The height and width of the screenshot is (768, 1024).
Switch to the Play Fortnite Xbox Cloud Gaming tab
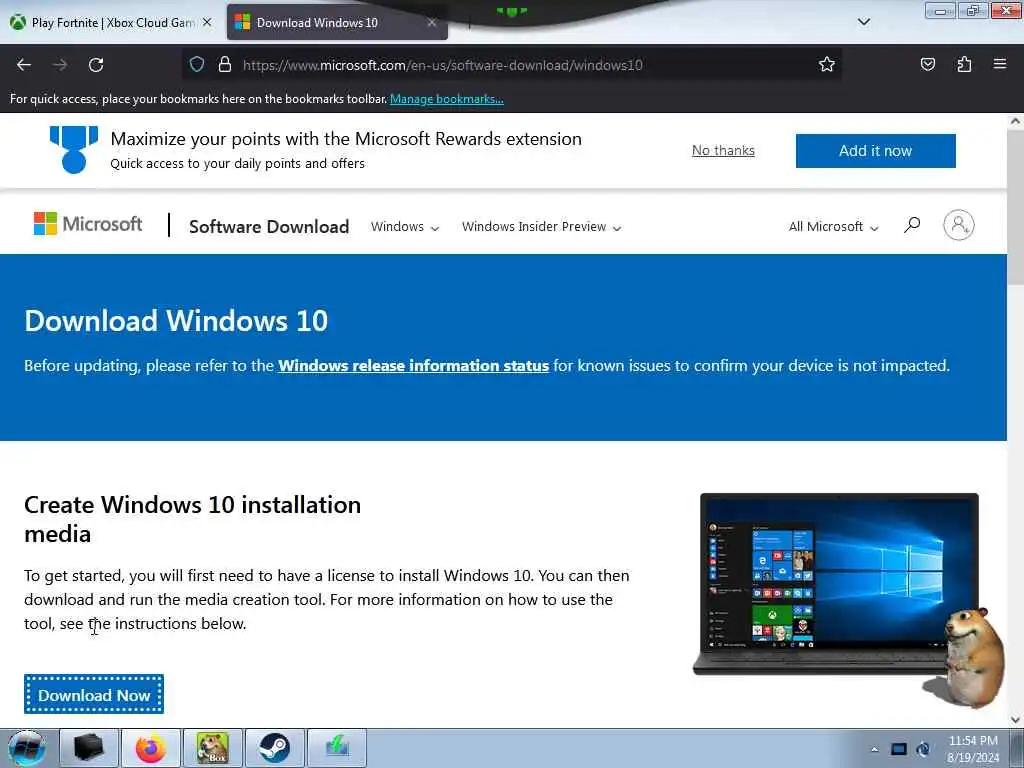(112, 22)
